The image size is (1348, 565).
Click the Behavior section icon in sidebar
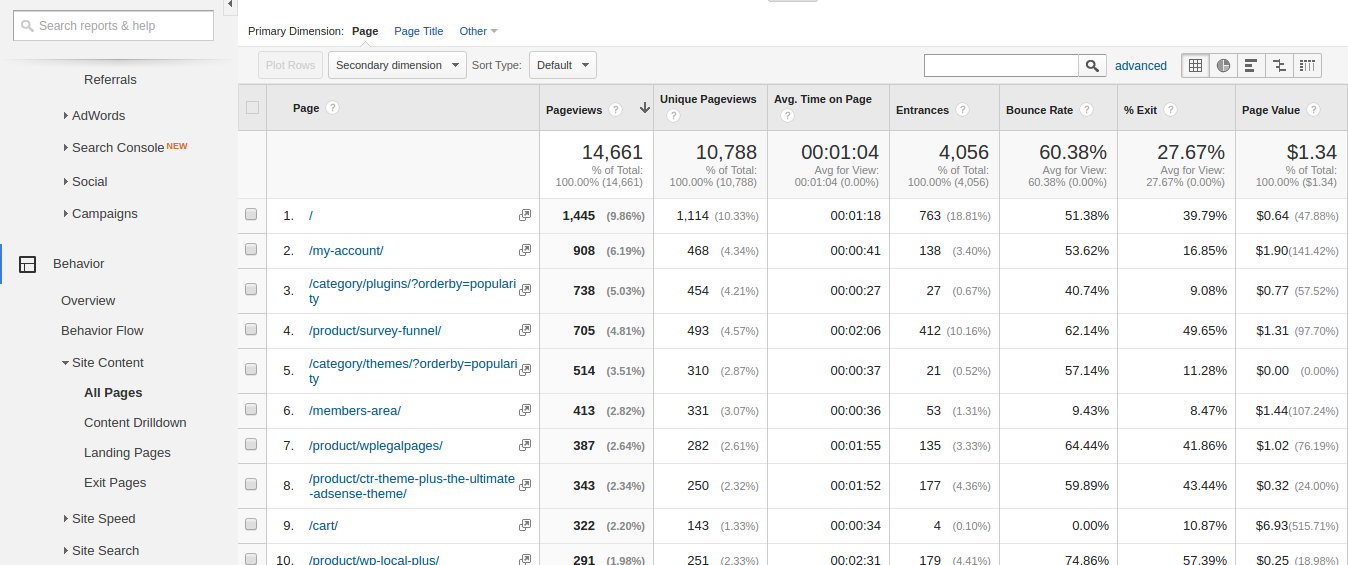[x=28, y=264]
